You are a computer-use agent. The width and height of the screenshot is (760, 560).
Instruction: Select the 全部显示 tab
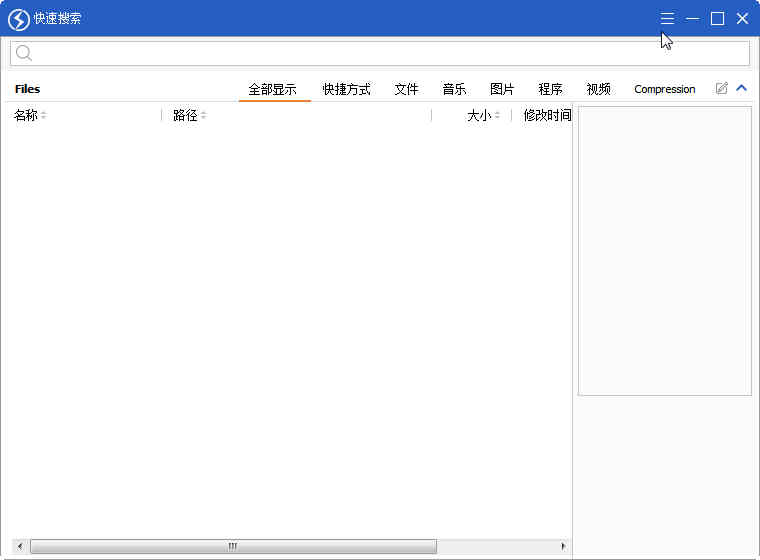[272, 89]
